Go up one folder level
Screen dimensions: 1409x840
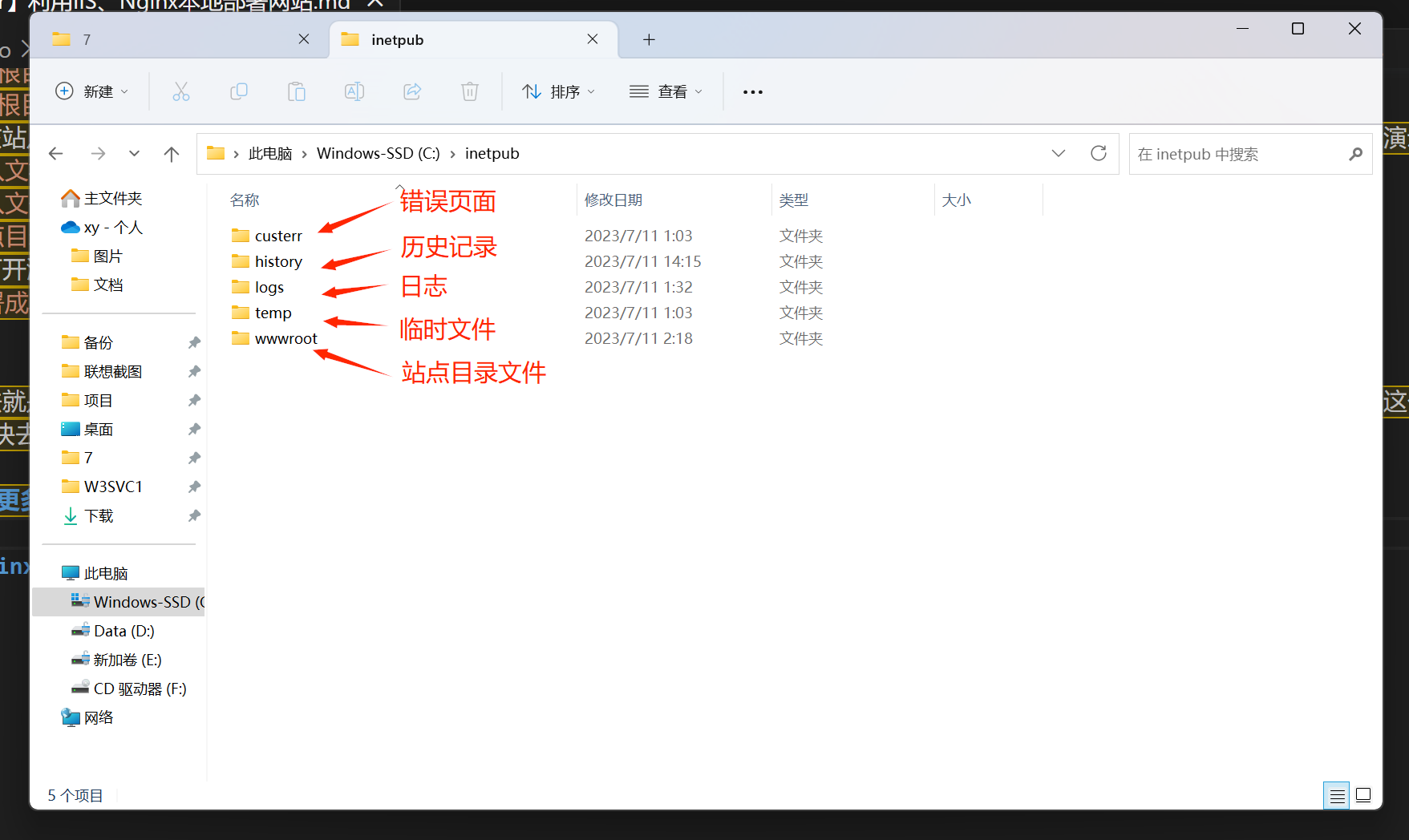[x=172, y=153]
